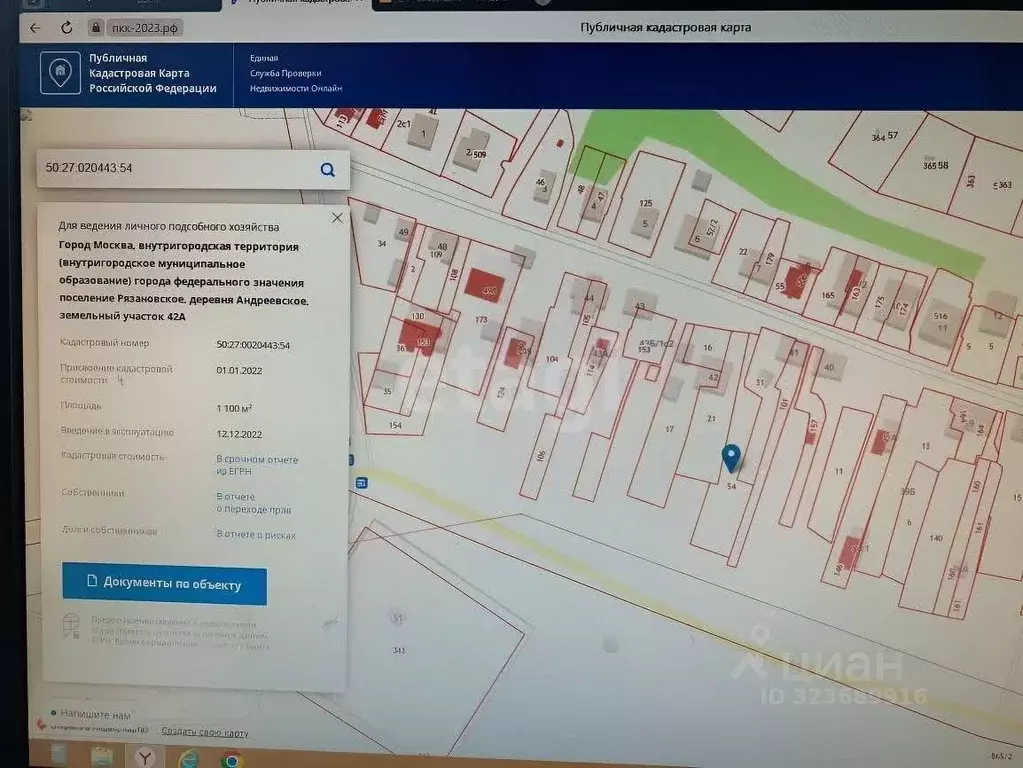Expand the Единая Служба Проверки Недвижимости menu
Screen dimensions: 1023x768
[295, 74]
